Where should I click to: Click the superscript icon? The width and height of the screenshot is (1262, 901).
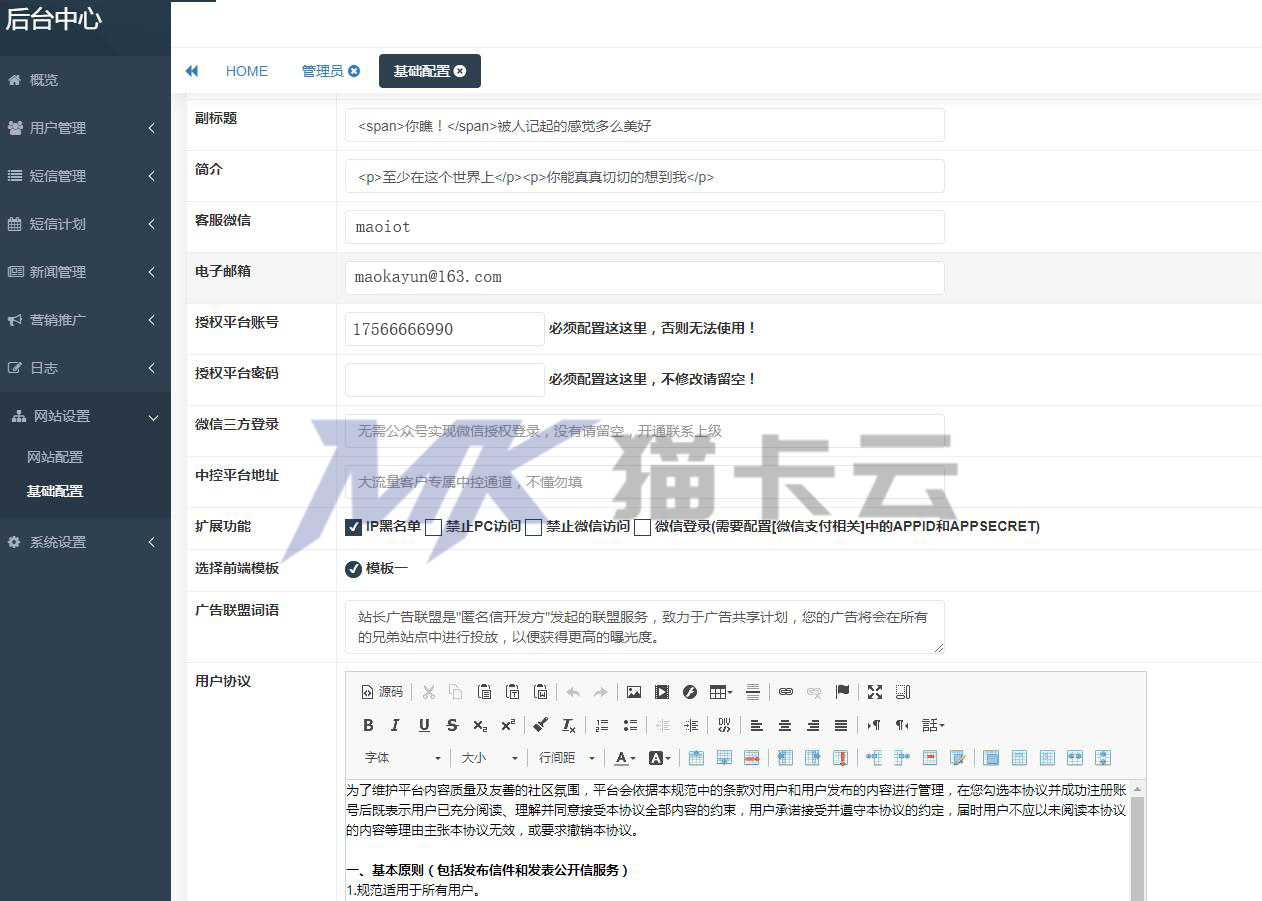pyautogui.click(x=508, y=725)
